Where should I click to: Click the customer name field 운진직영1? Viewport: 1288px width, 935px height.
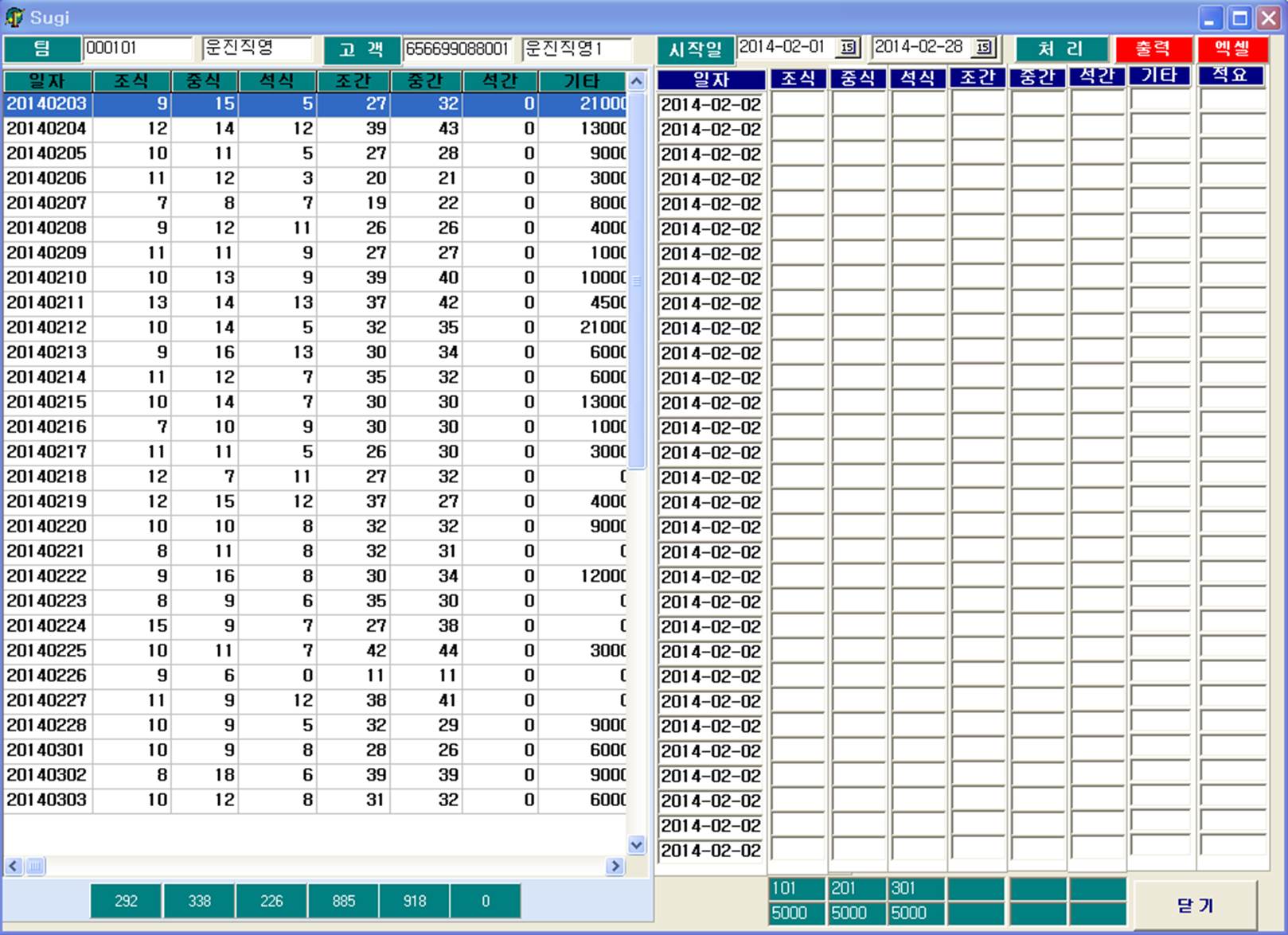(577, 49)
